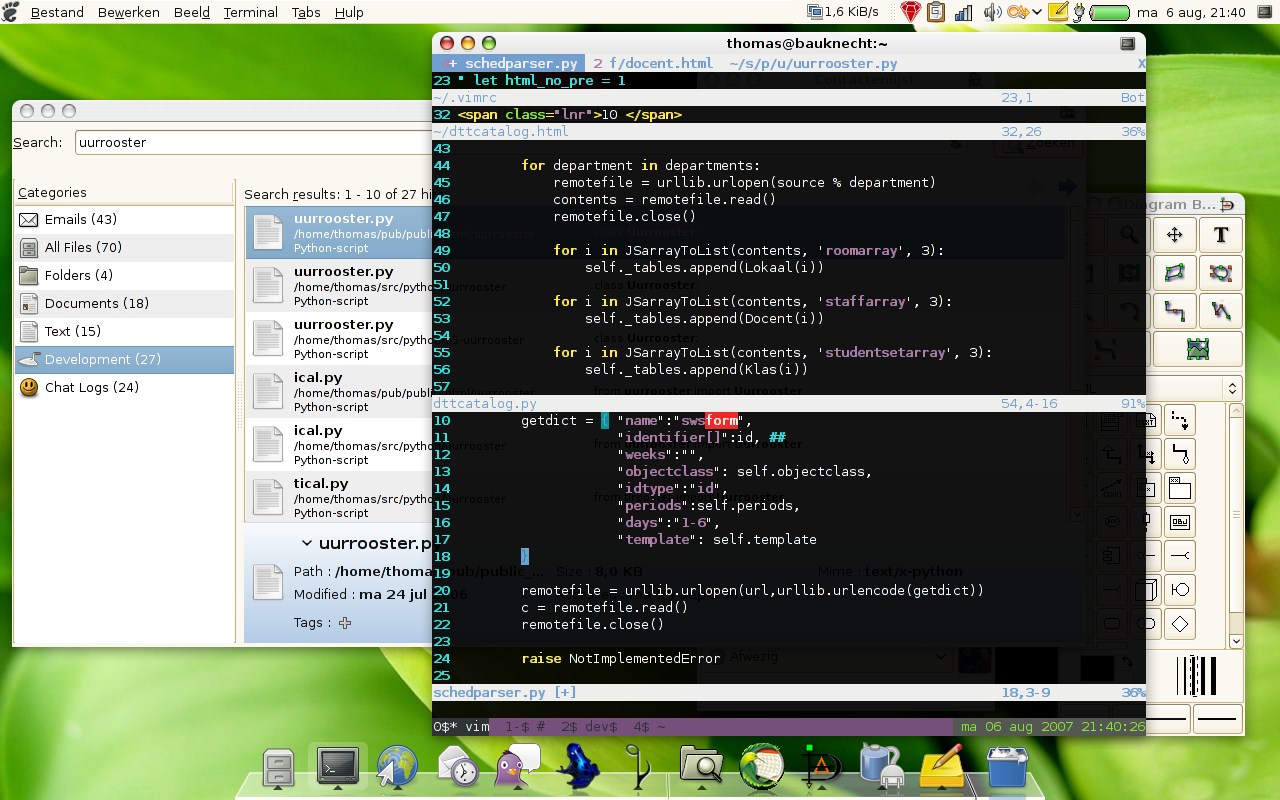
Task: Open the Dia compass dock icon
Action: coord(822,767)
